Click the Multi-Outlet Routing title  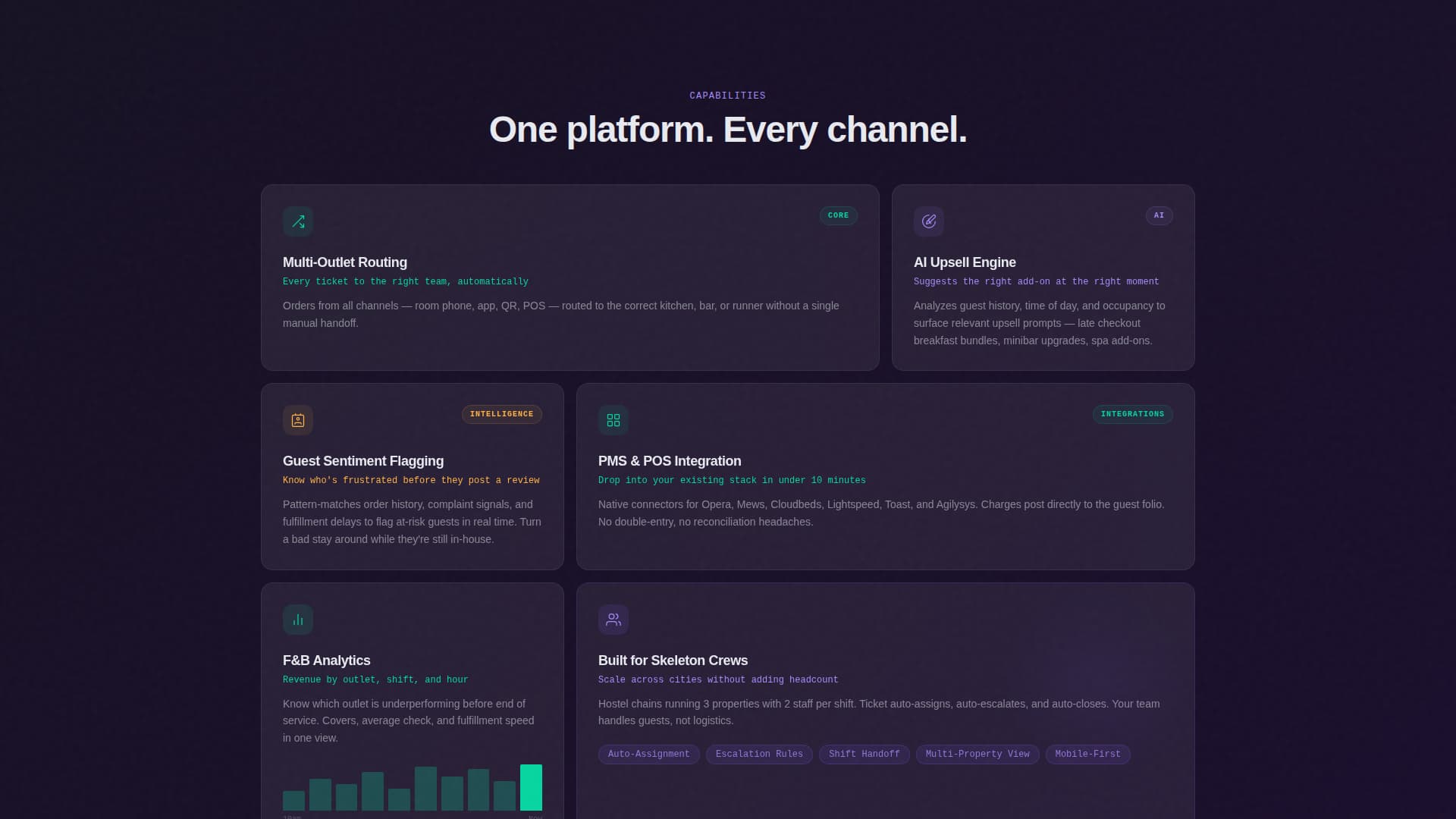tap(345, 262)
